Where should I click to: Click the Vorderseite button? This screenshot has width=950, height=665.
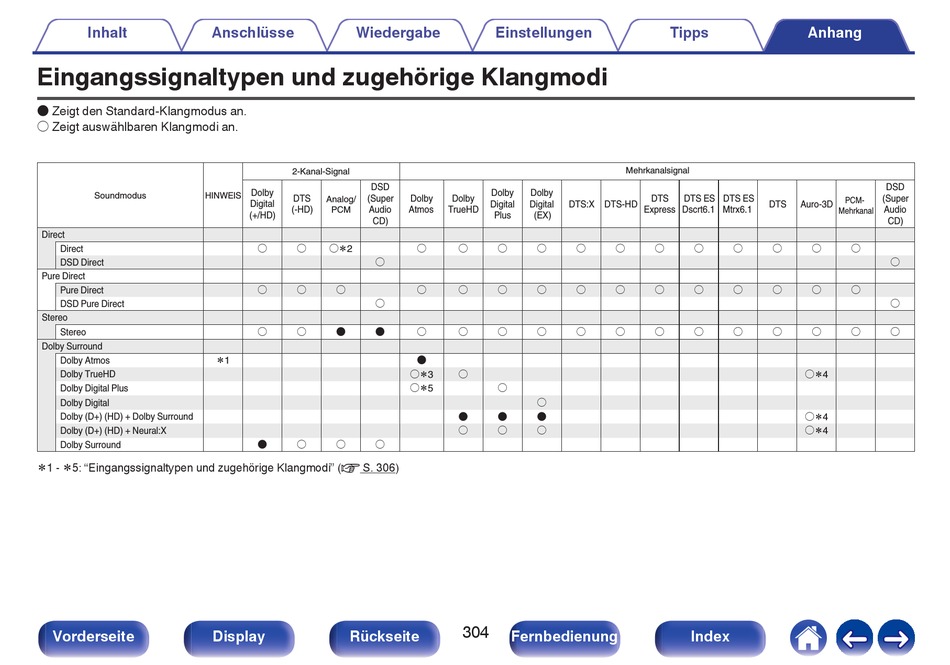[93, 637]
